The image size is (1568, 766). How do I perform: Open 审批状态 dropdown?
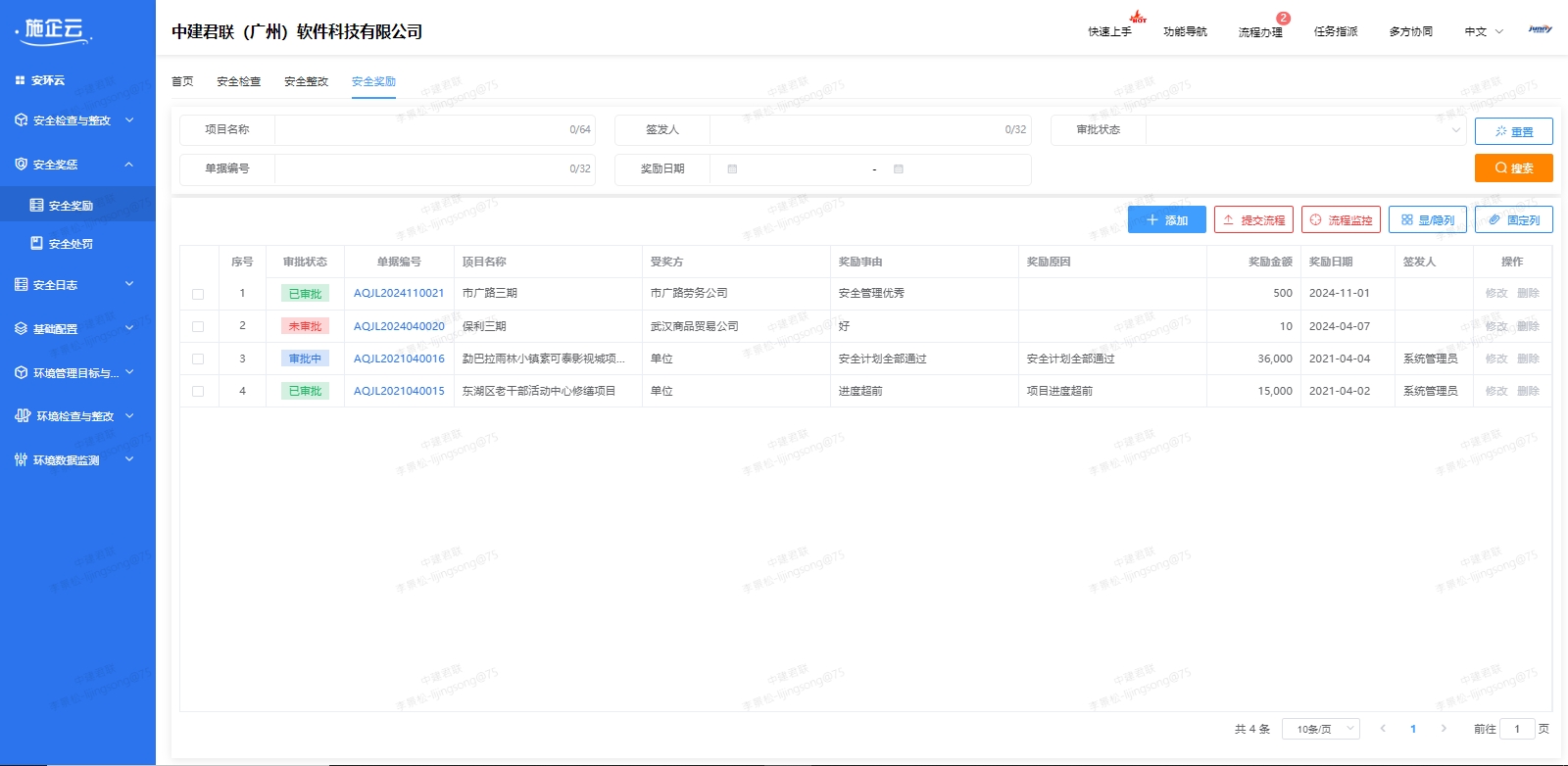[1306, 129]
